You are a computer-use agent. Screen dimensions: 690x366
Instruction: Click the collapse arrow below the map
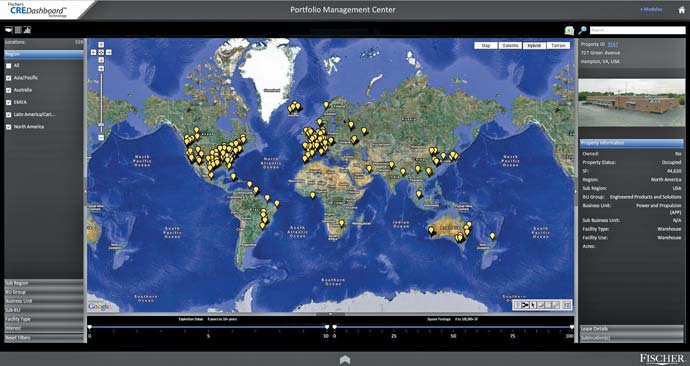pos(330,314)
